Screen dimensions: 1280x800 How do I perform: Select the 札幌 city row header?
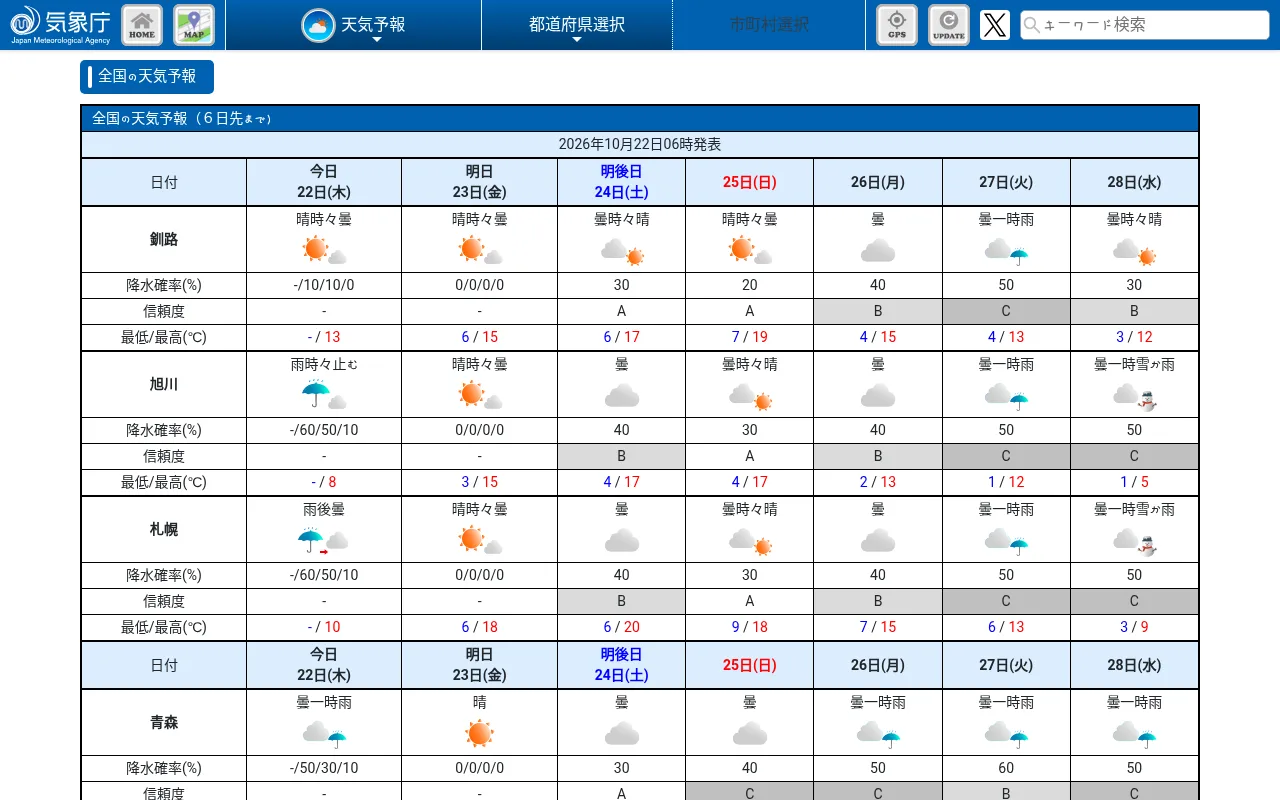pyautogui.click(x=164, y=529)
